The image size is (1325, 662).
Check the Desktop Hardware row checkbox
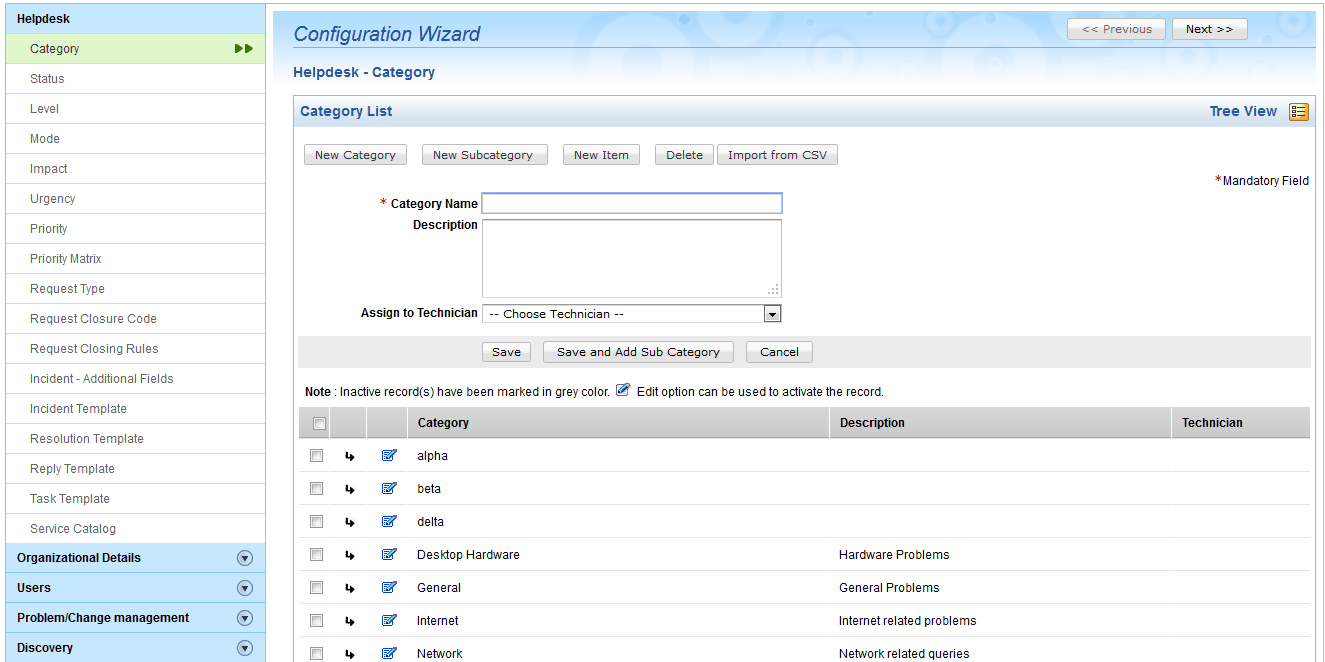pos(316,555)
